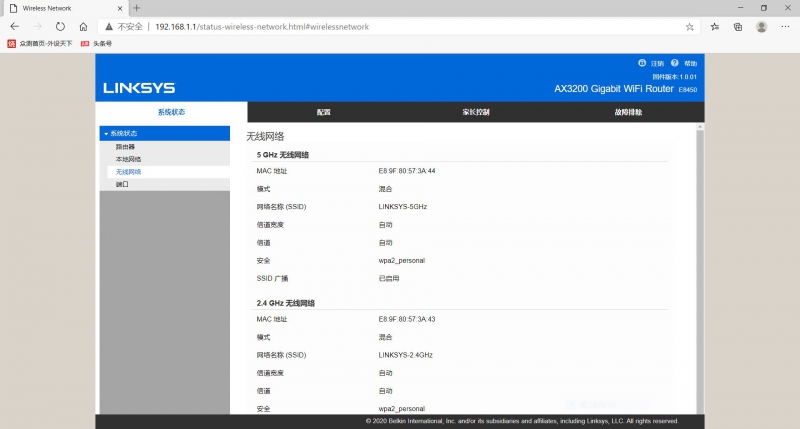
Task: Click the LINKSYS logo
Action: click(139, 88)
